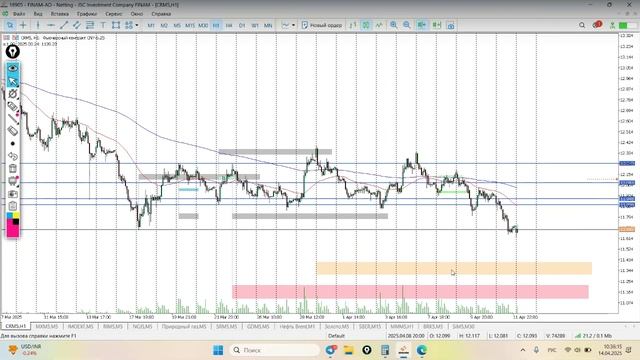Switch to the IMOEXF,M5 chart tab

point(80,327)
